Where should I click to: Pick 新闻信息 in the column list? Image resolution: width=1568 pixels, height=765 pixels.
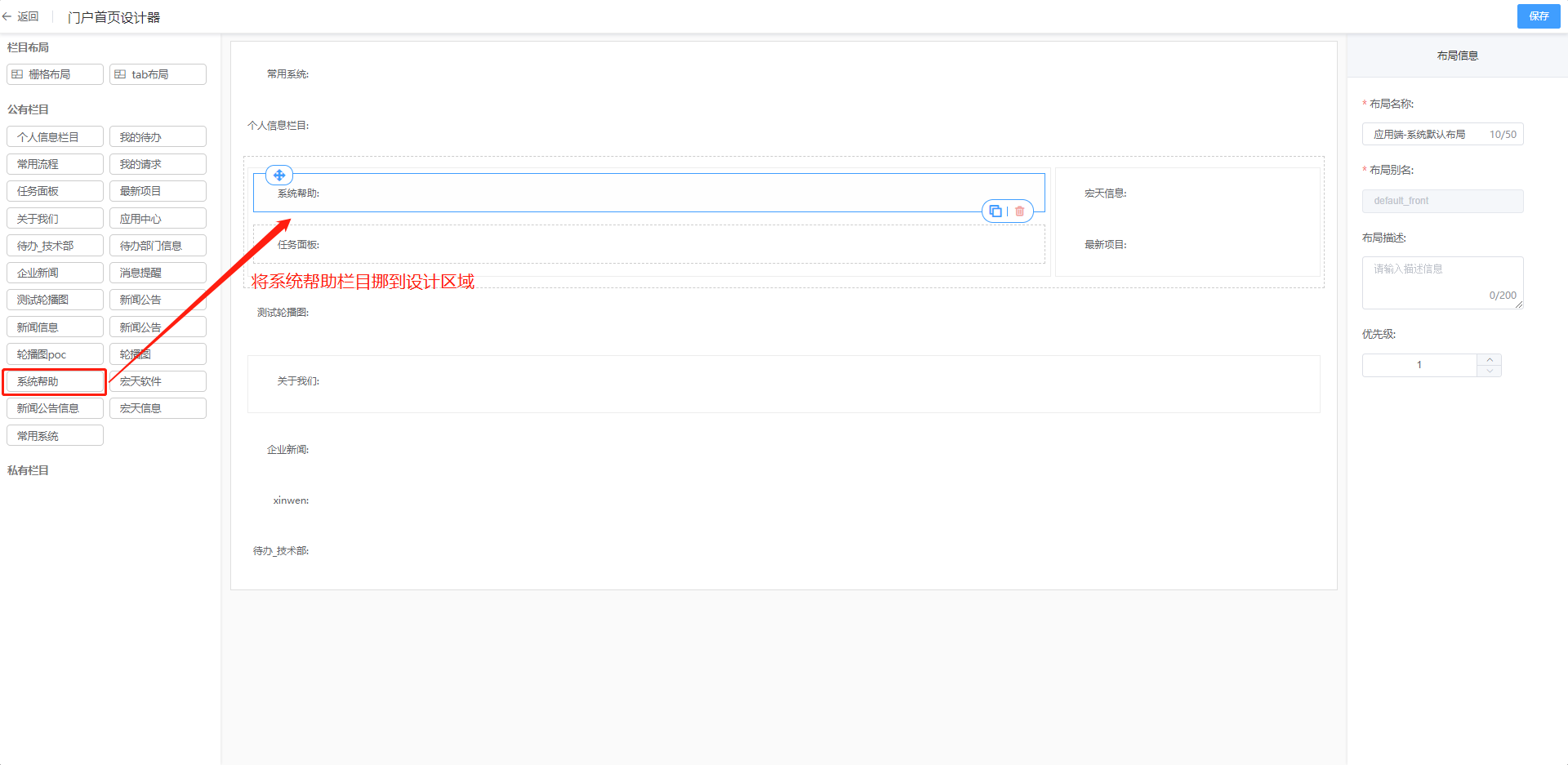(55, 327)
